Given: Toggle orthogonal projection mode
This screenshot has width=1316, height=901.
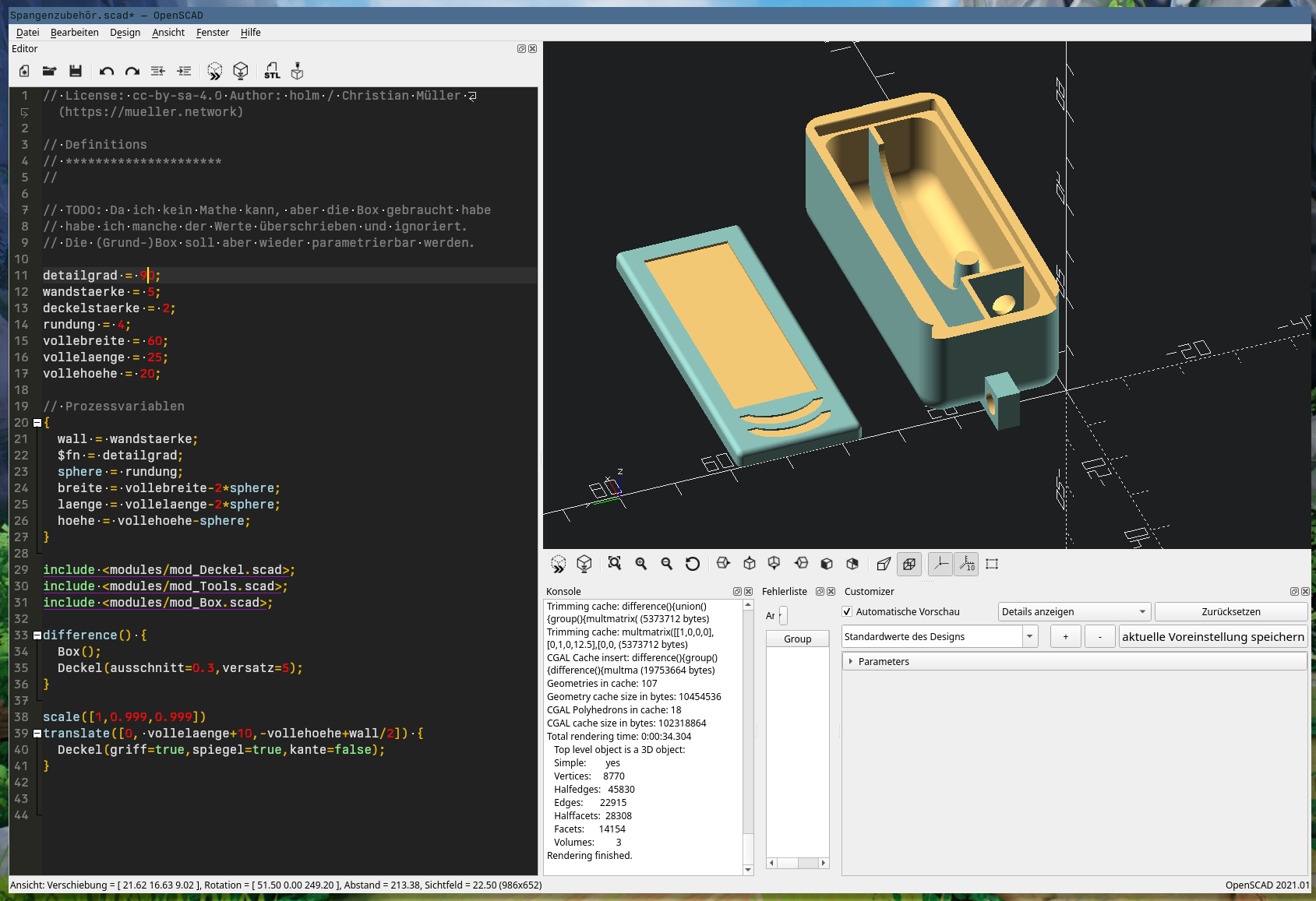Looking at the screenshot, I should 909,564.
